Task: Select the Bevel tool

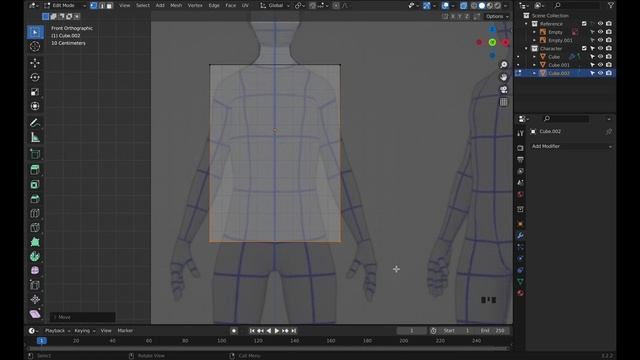Action: tap(35, 199)
